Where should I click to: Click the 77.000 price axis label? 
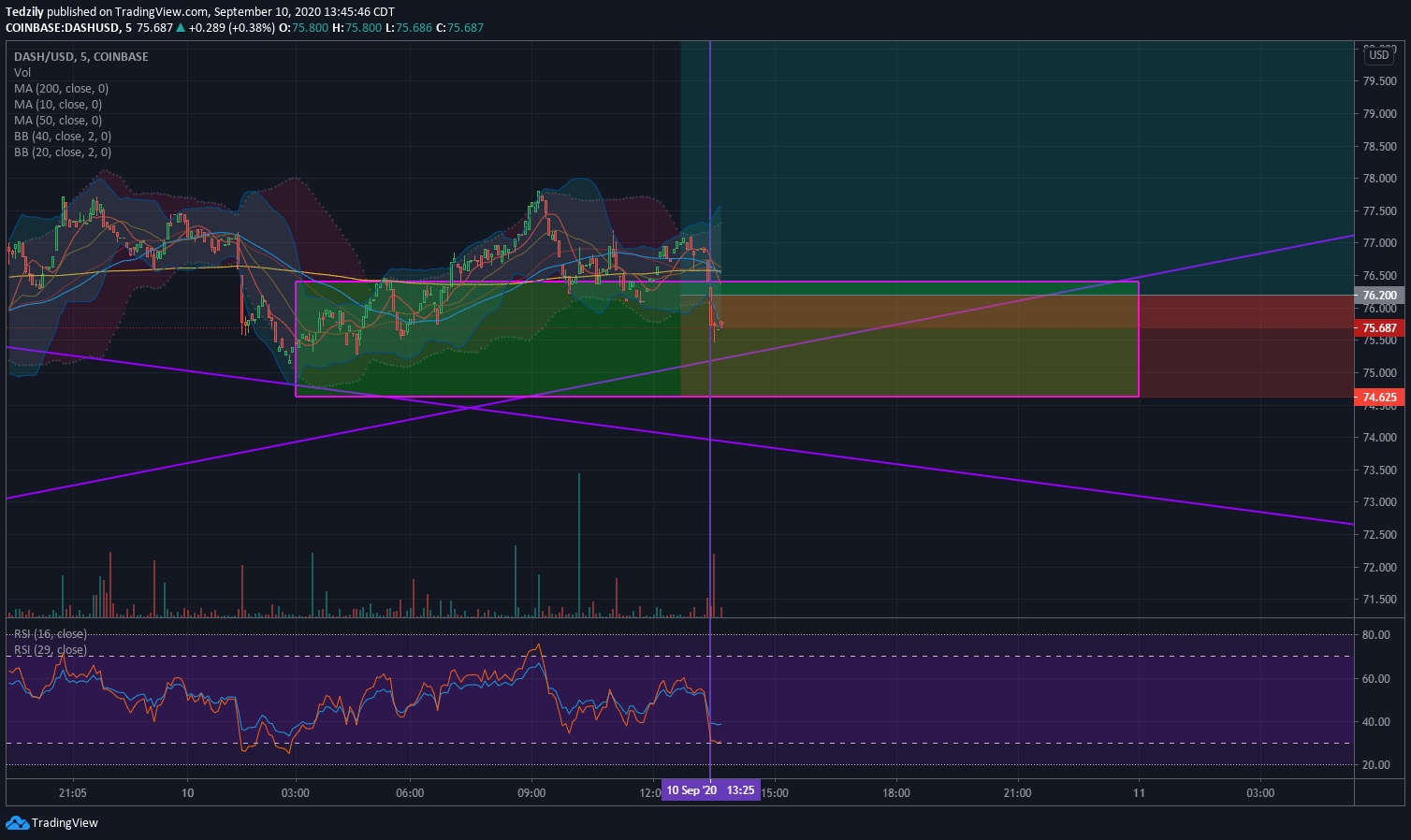pyautogui.click(x=1380, y=243)
